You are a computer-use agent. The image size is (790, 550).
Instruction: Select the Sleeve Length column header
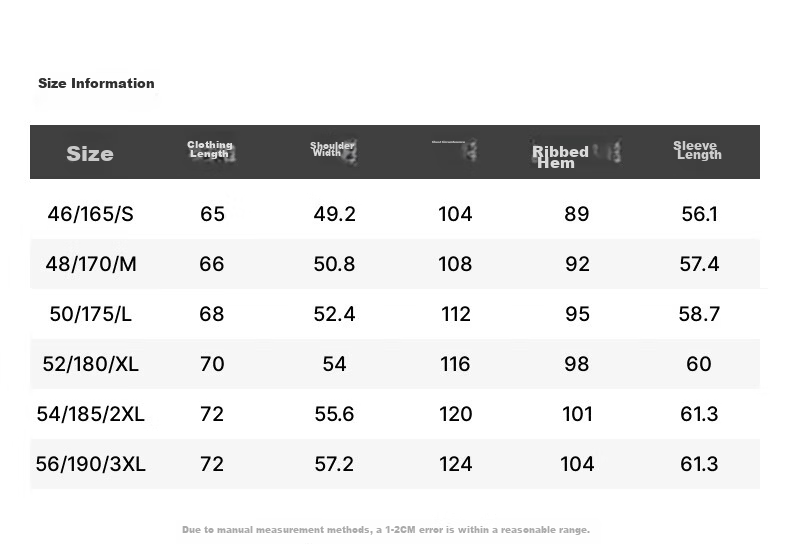tap(697, 151)
